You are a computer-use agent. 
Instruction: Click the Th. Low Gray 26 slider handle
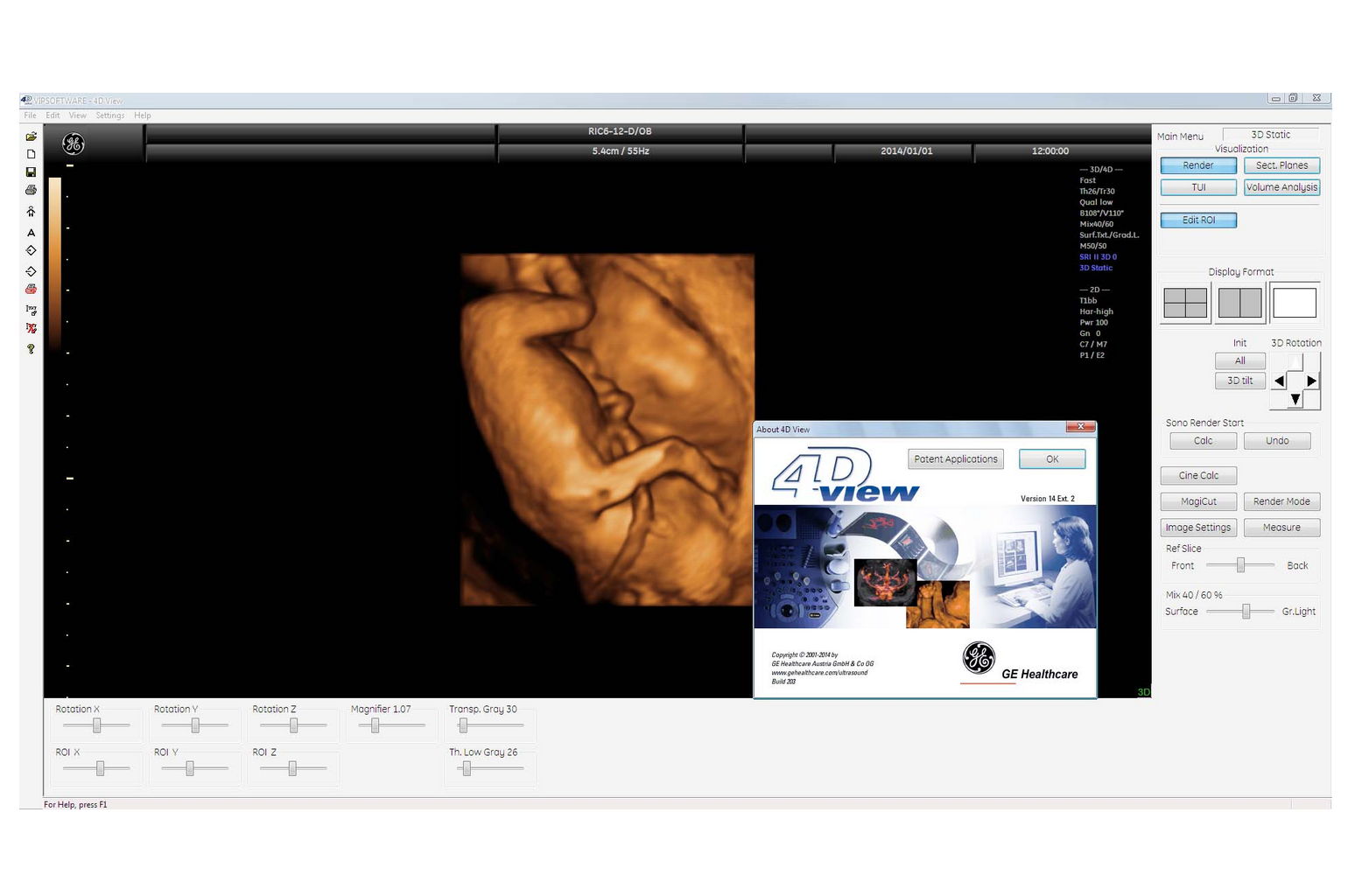pyautogui.click(x=467, y=768)
